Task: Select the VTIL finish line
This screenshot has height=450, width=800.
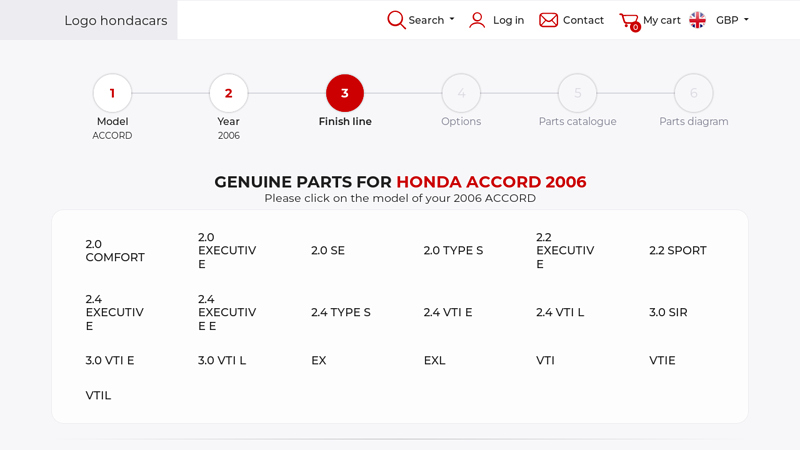Action: point(98,395)
